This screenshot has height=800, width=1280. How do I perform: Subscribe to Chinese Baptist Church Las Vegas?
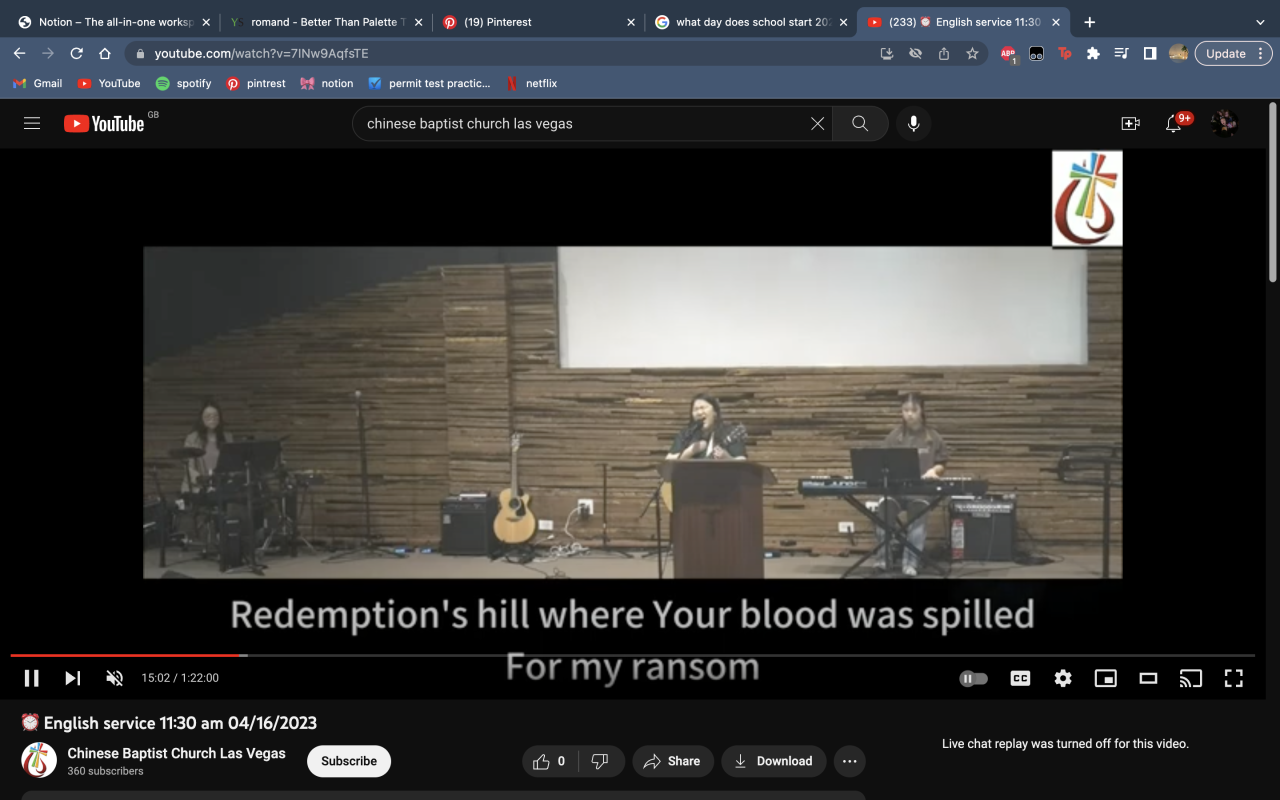pyautogui.click(x=349, y=761)
